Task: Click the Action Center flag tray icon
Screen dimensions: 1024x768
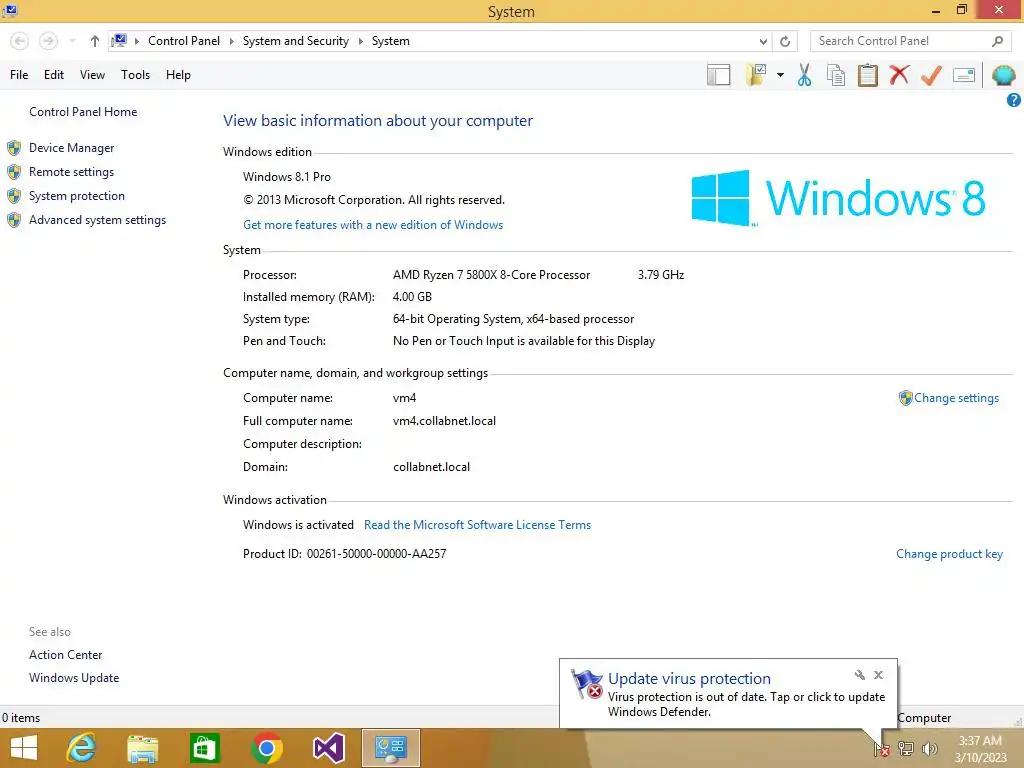Action: pyautogui.click(x=882, y=749)
